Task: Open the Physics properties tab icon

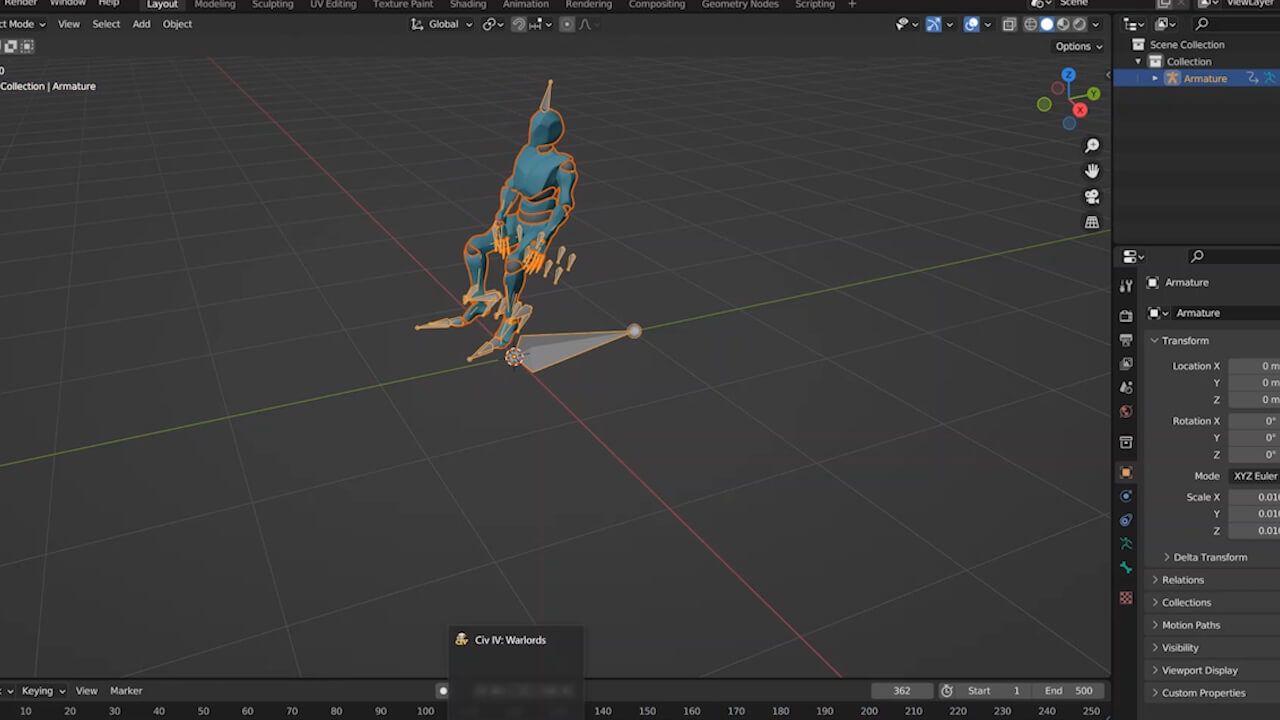Action: [1126, 496]
